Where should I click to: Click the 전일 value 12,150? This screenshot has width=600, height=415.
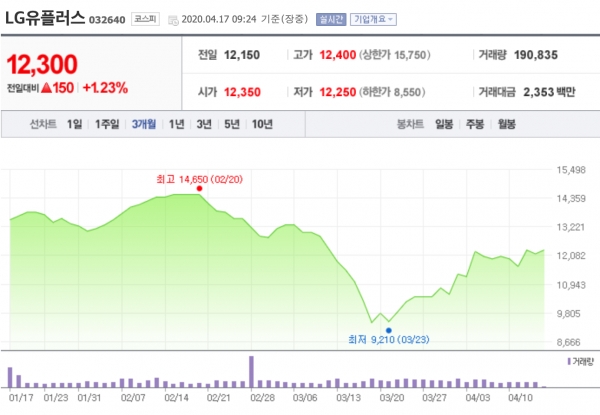click(x=242, y=55)
